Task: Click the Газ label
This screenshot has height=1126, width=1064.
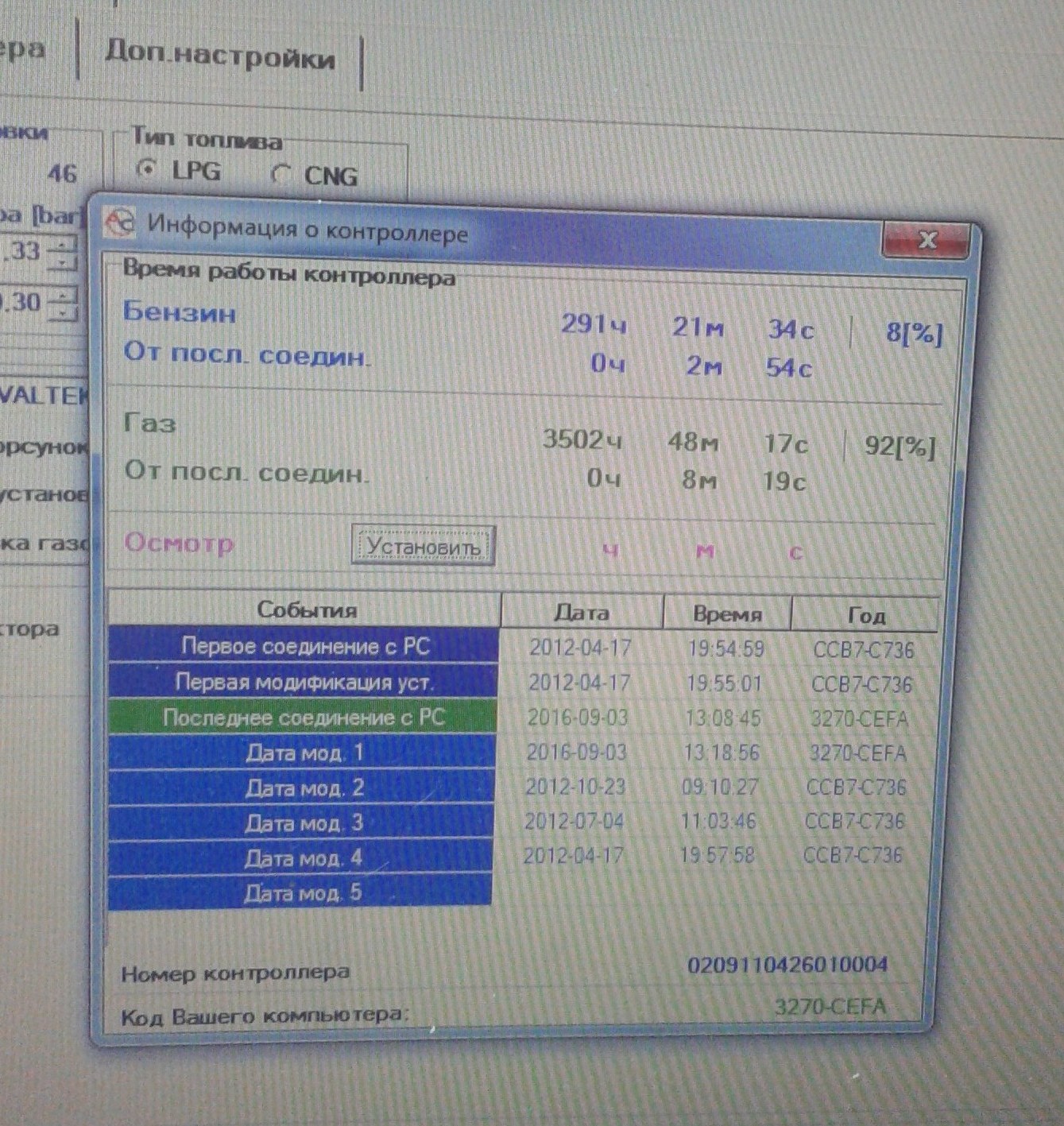Action: pyautogui.click(x=150, y=423)
